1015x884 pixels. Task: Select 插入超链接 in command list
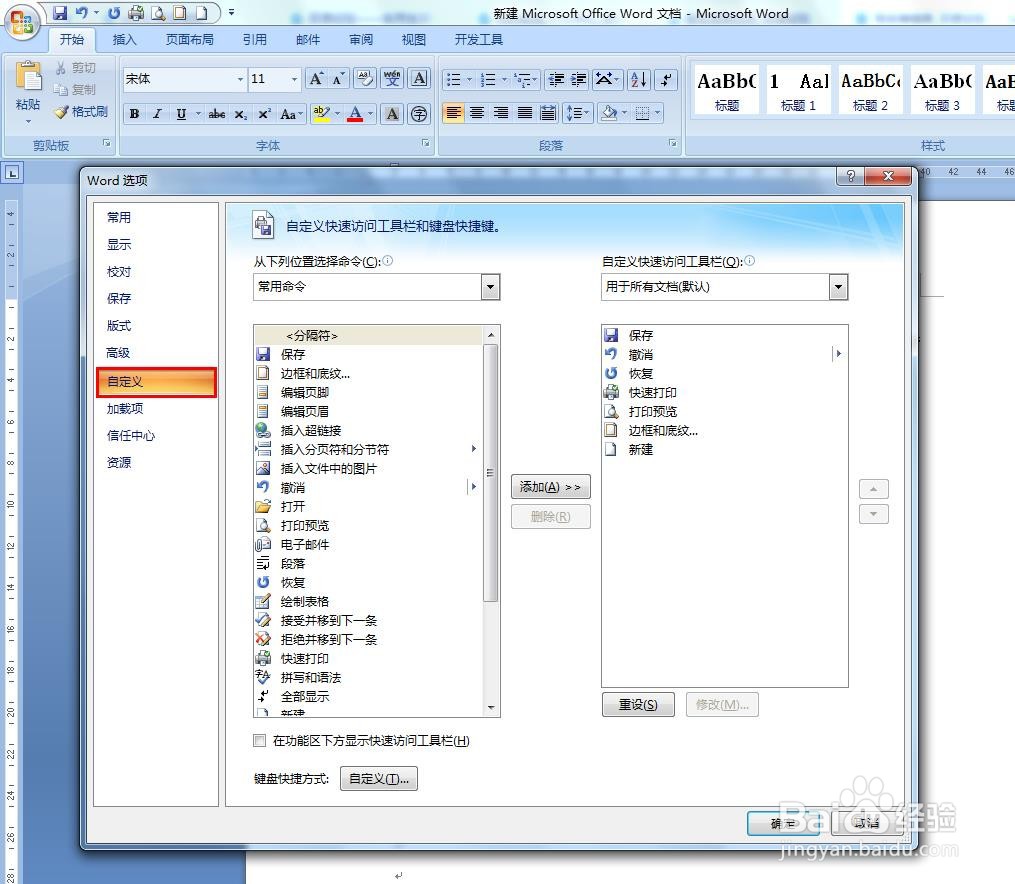coord(368,430)
